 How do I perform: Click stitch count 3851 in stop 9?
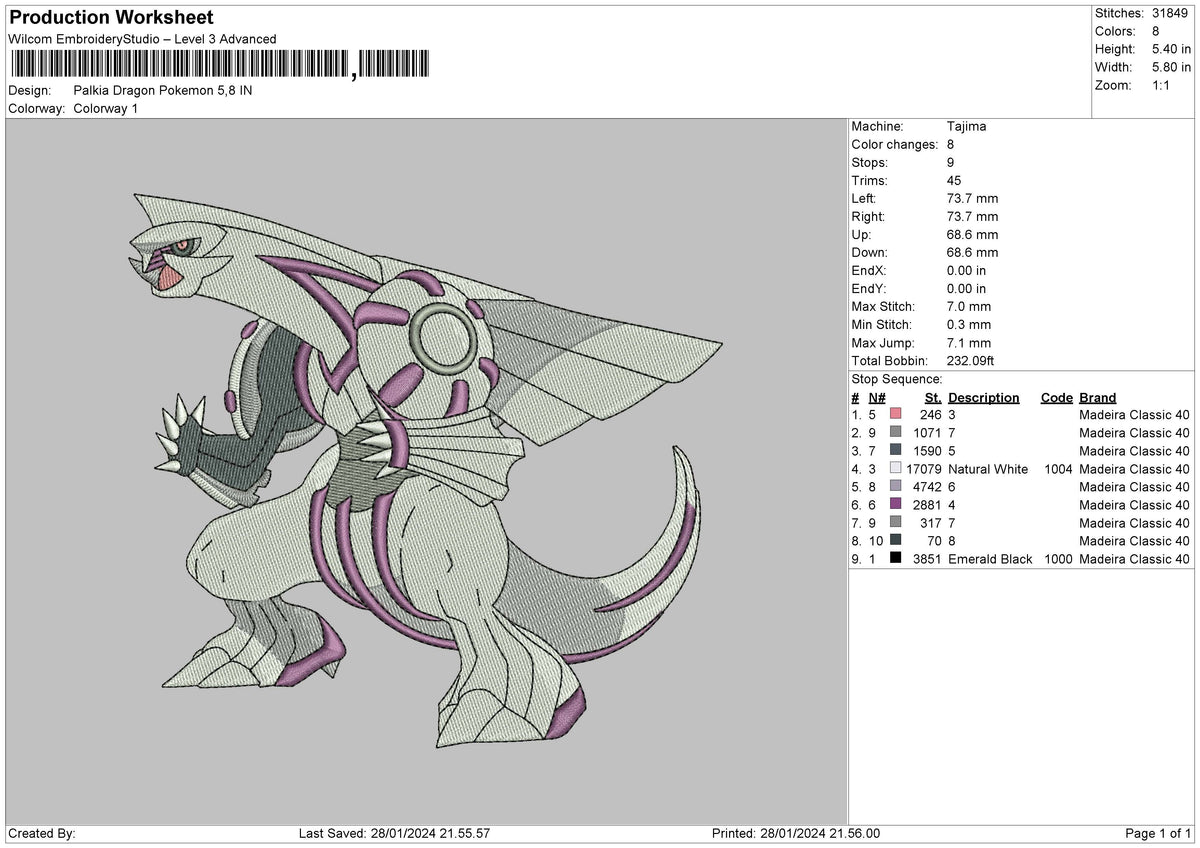click(x=928, y=559)
